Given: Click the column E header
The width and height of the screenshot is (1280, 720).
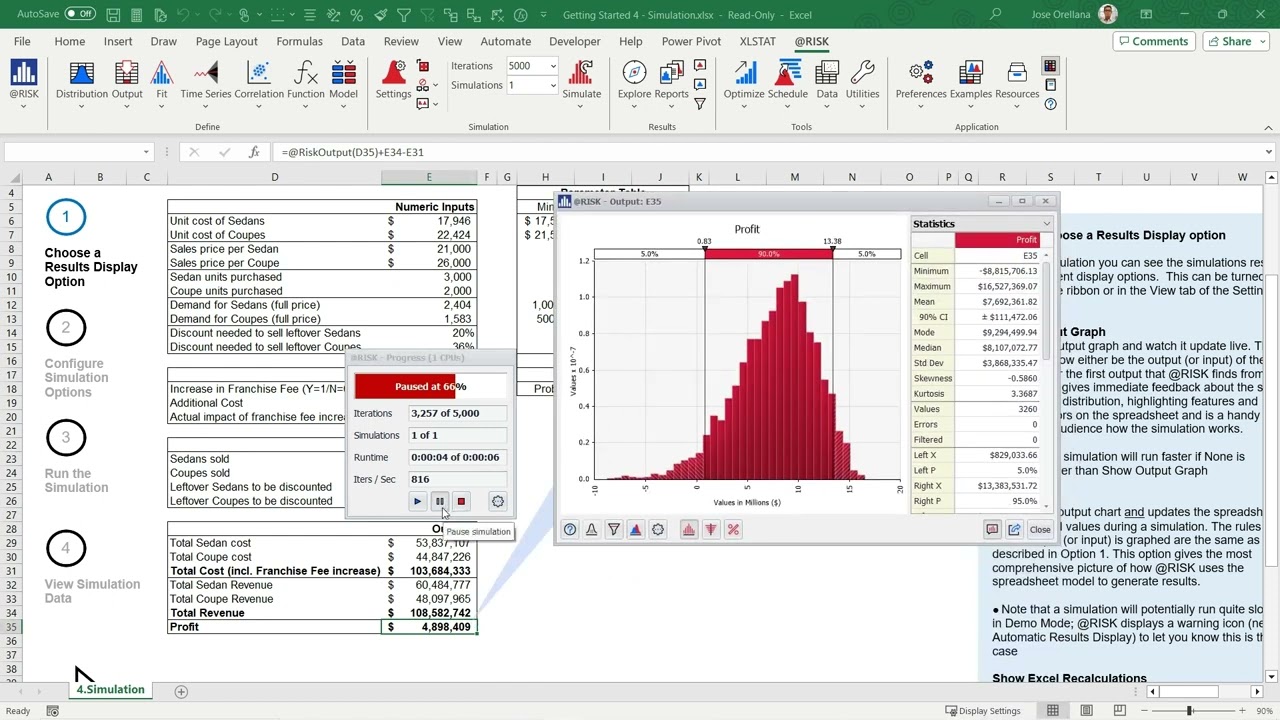Looking at the screenshot, I should [x=429, y=177].
